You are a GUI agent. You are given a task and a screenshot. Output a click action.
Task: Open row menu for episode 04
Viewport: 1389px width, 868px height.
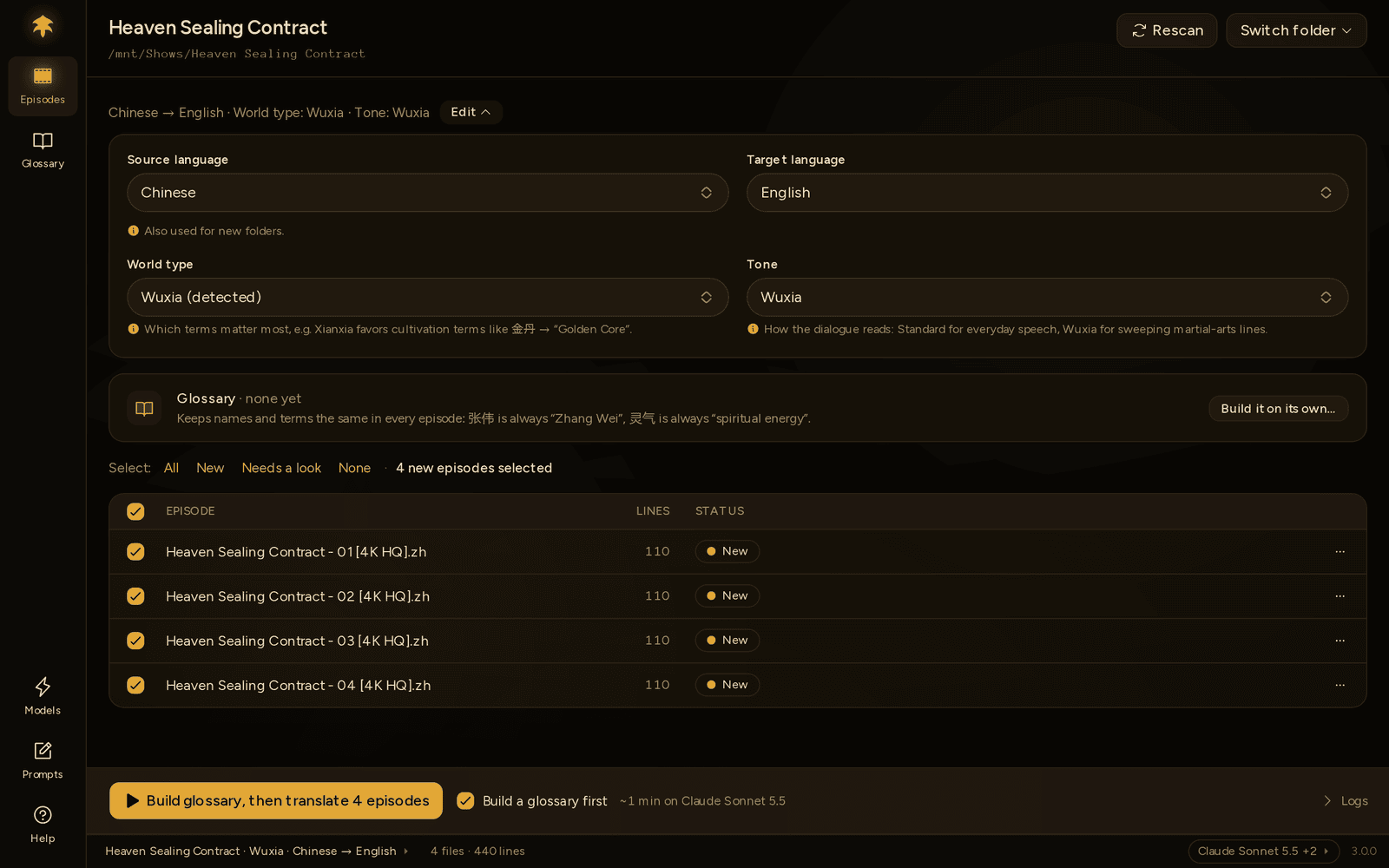(x=1340, y=685)
